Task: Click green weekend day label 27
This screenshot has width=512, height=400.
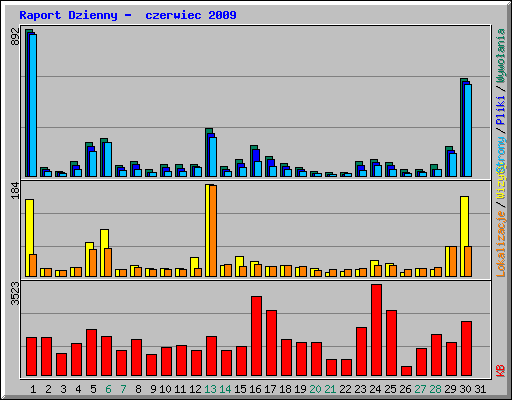Action: 420,389
